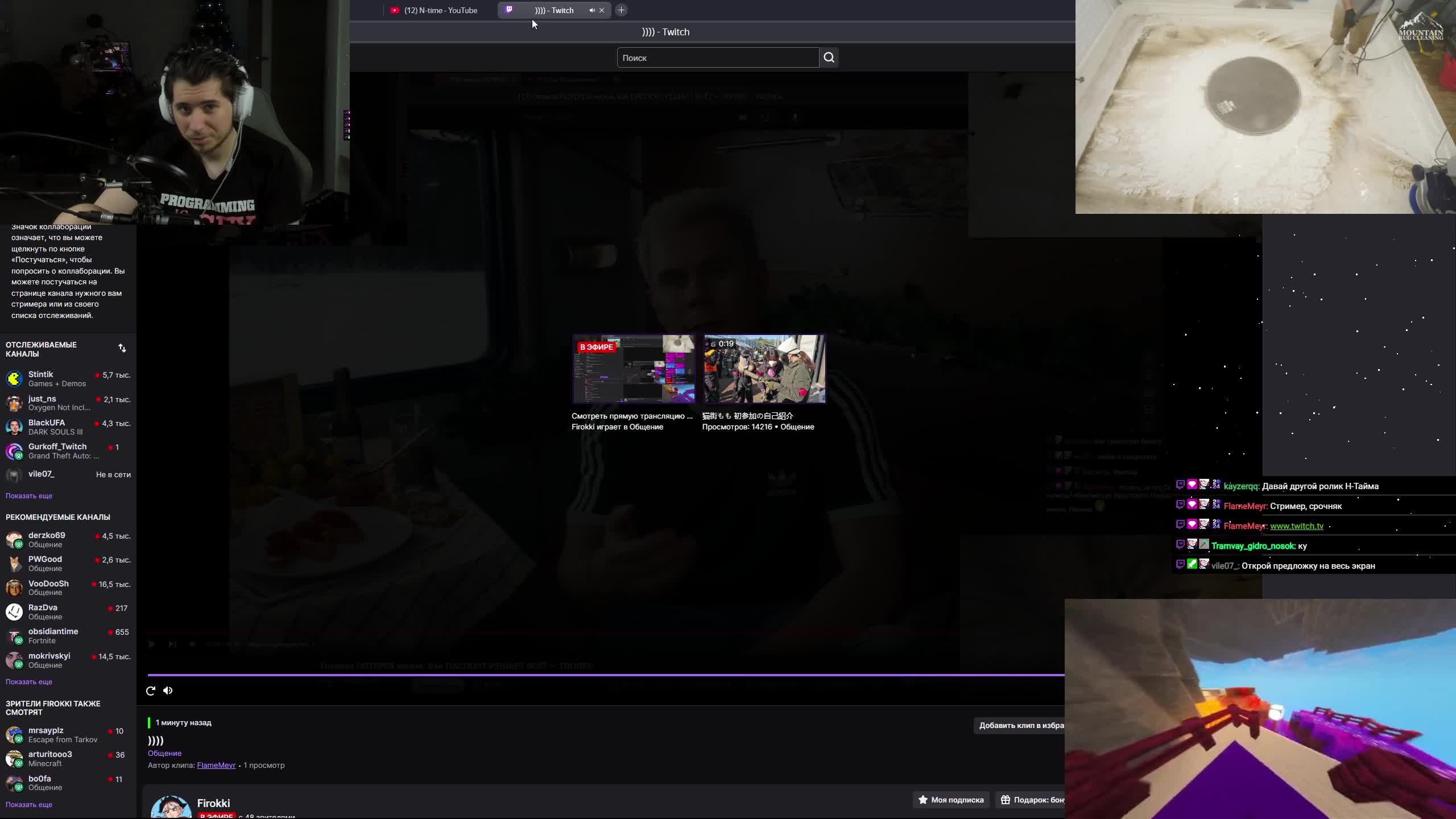This screenshot has height=819, width=1456.
Task: Open the live Firokki stream thumbnail
Action: [634, 369]
